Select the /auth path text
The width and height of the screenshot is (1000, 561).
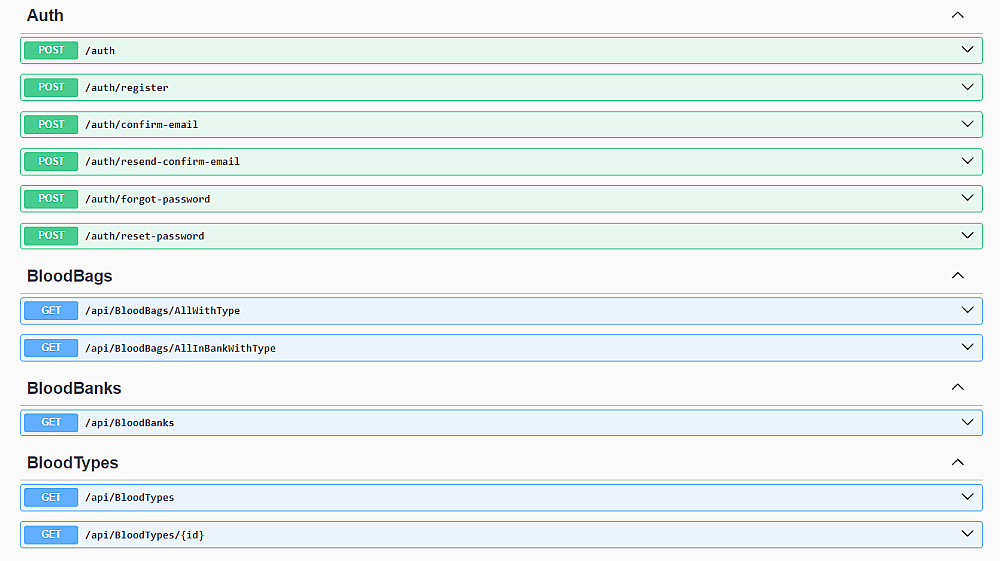tap(100, 51)
